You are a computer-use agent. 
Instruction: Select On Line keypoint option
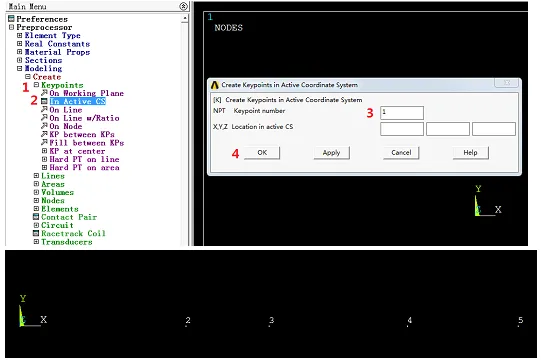pyautogui.click(x=65, y=110)
